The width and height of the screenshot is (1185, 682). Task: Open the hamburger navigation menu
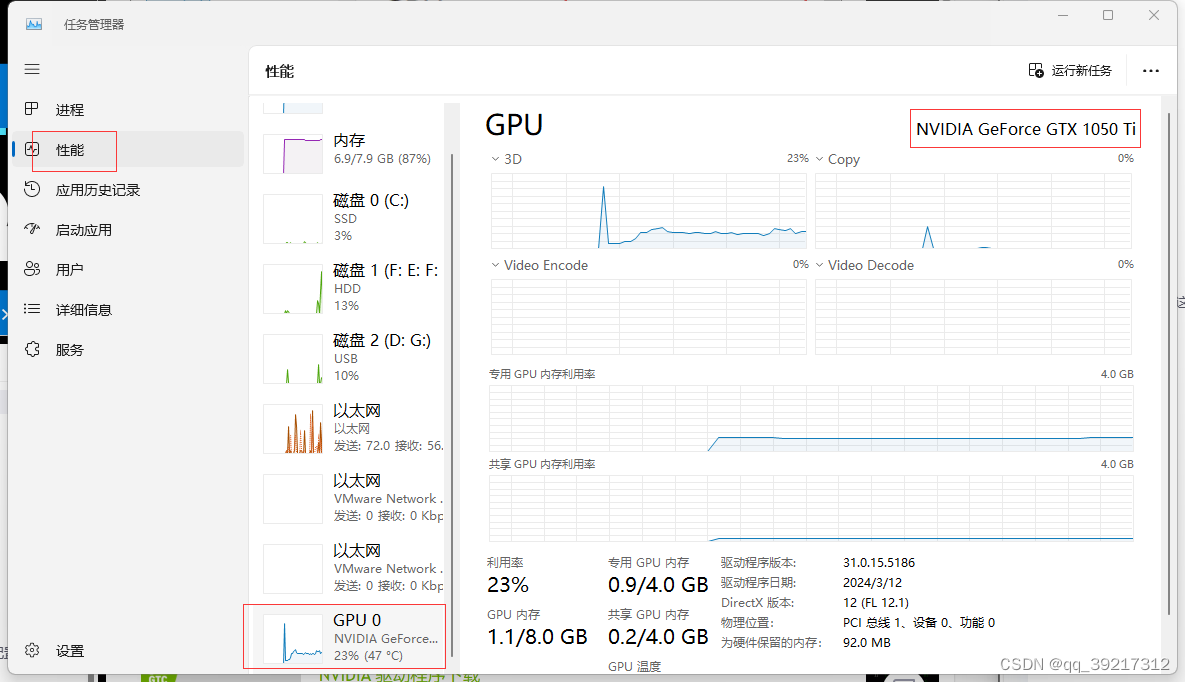32,70
